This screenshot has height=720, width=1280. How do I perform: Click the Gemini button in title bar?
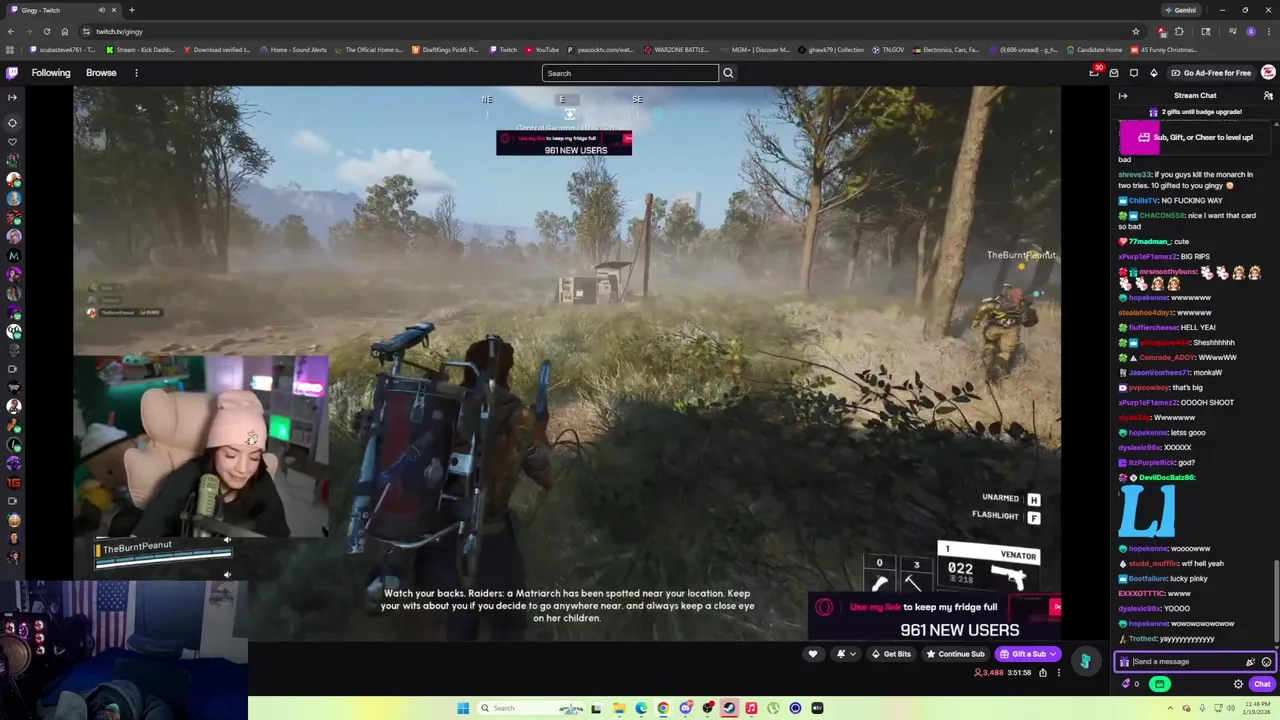pyautogui.click(x=1180, y=10)
